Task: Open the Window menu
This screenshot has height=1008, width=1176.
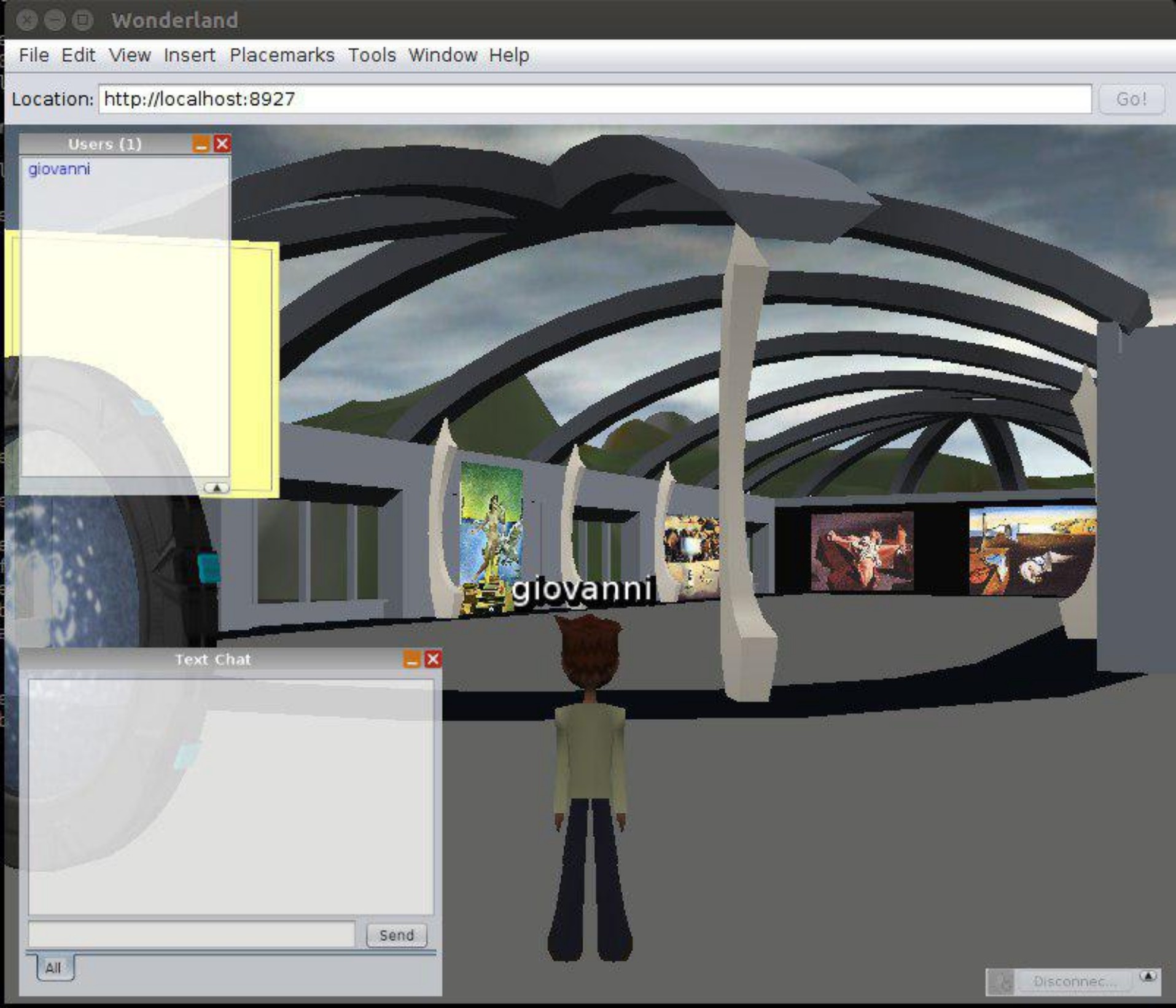Action: point(442,55)
